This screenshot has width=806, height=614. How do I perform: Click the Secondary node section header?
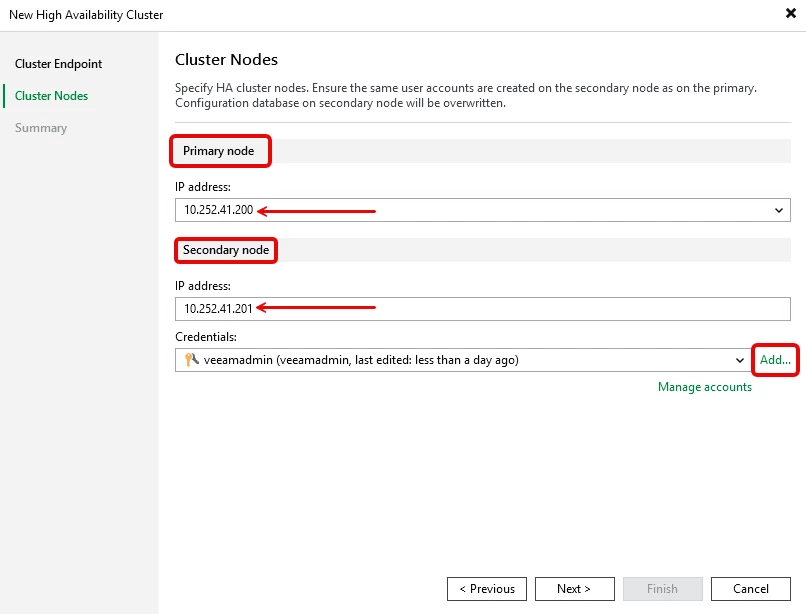[226, 249]
